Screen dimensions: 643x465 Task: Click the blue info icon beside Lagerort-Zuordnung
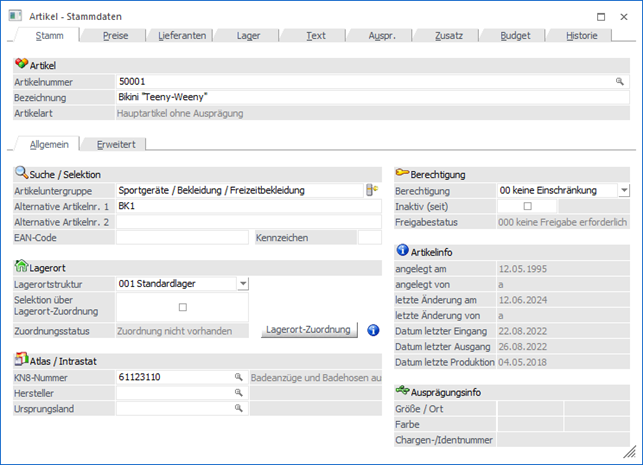[x=372, y=330]
